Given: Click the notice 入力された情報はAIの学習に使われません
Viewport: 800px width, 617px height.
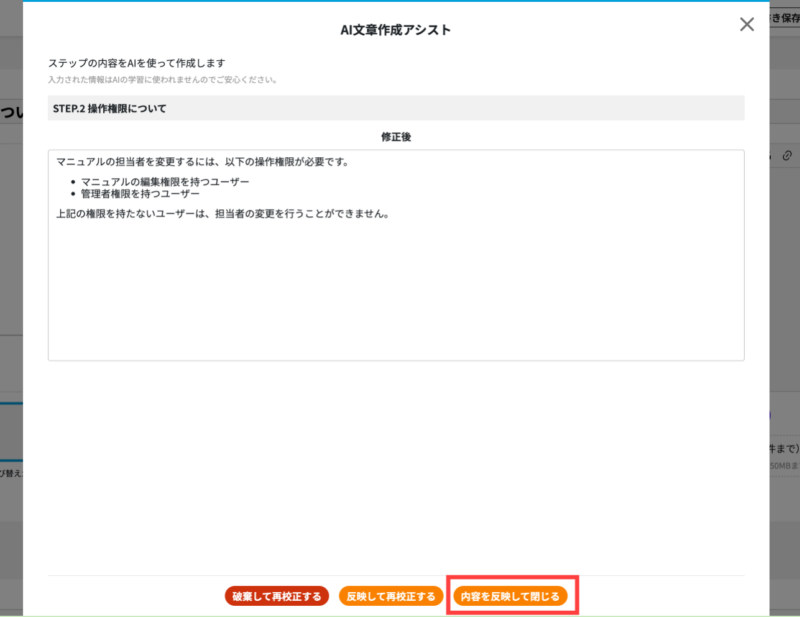Looking at the screenshot, I should [163, 80].
